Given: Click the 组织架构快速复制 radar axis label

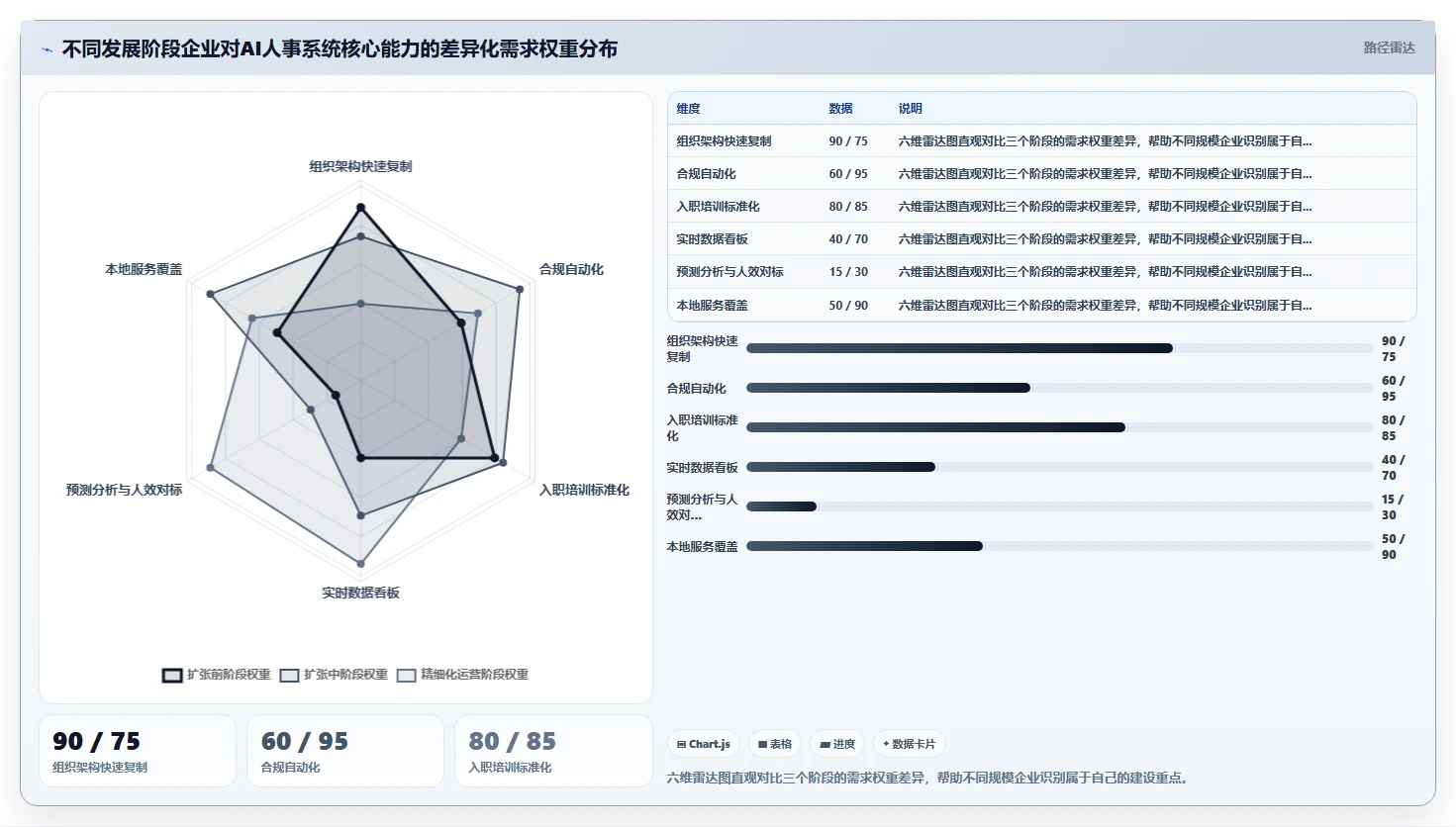Looking at the screenshot, I should [x=361, y=166].
